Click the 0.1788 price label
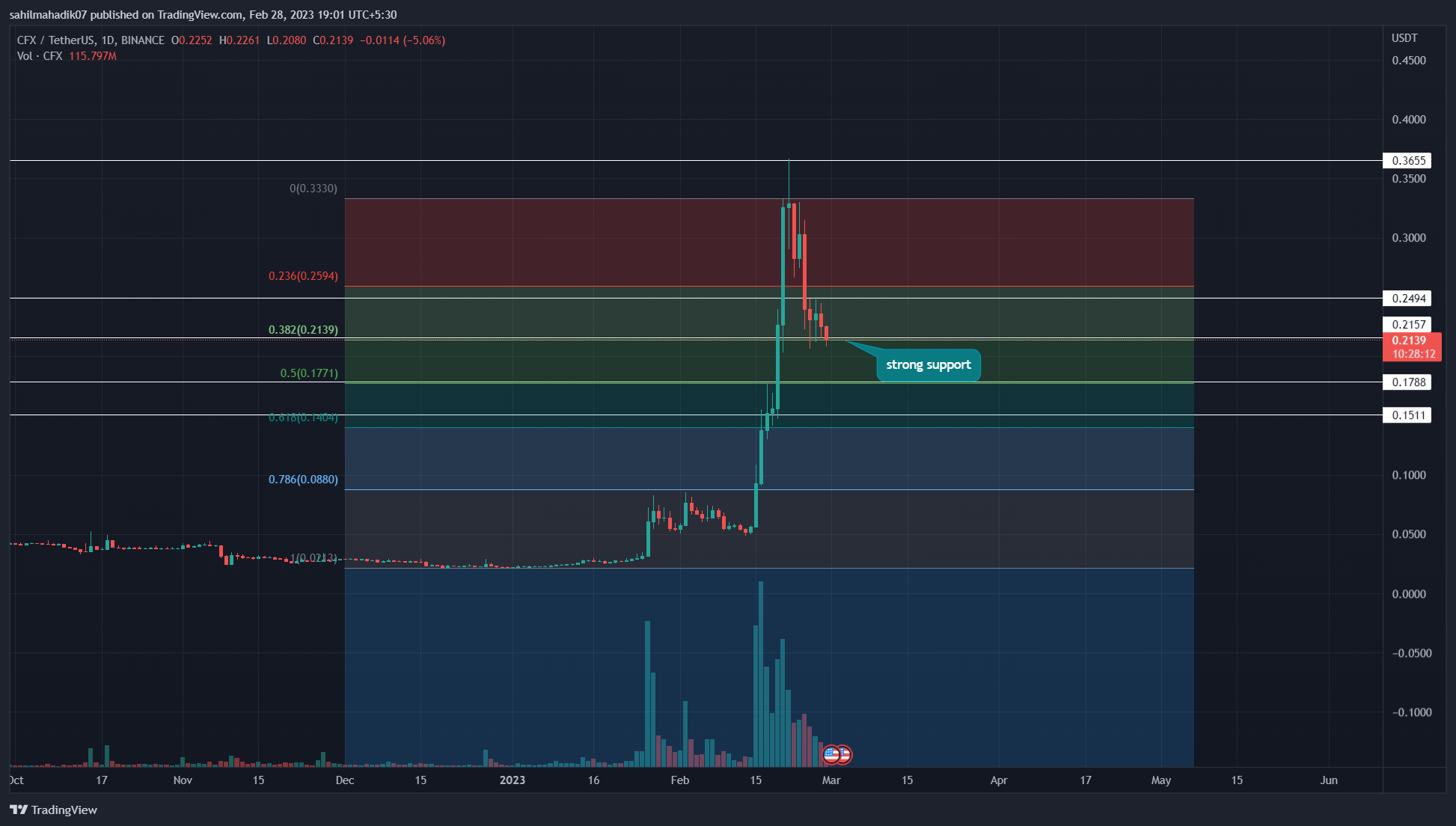This screenshot has width=1456, height=826. [x=1407, y=382]
